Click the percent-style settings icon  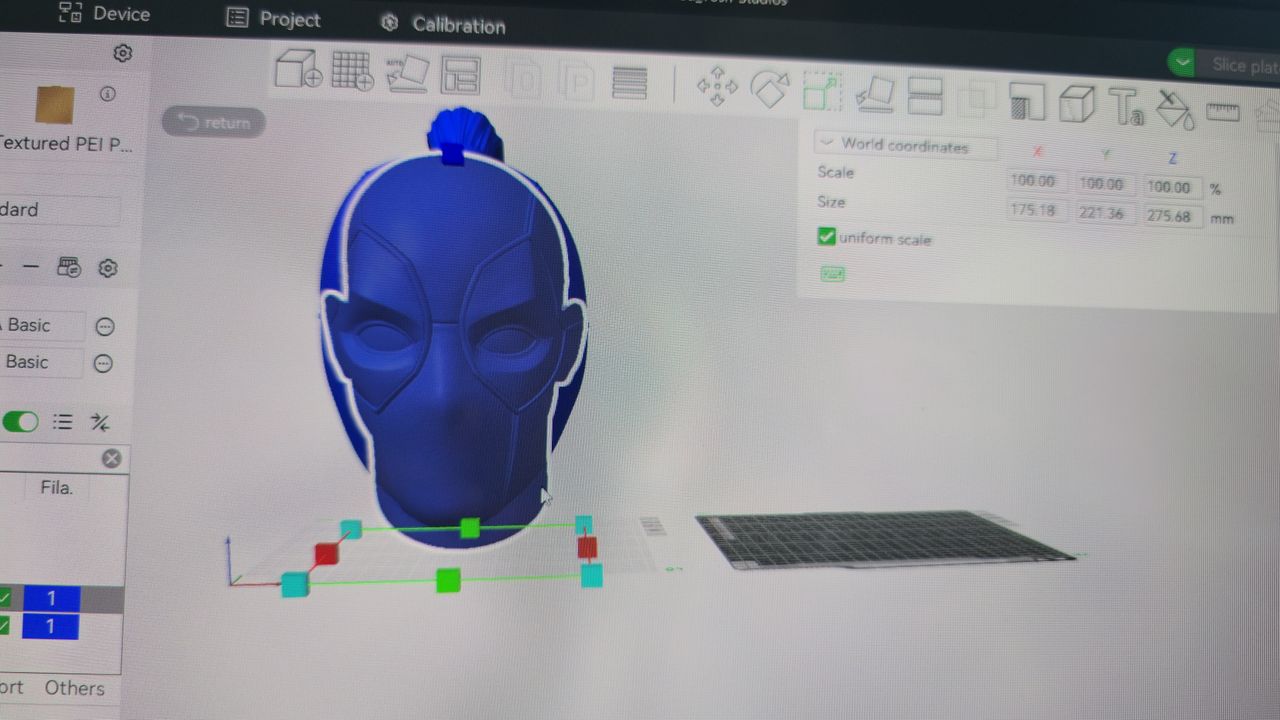coord(100,422)
